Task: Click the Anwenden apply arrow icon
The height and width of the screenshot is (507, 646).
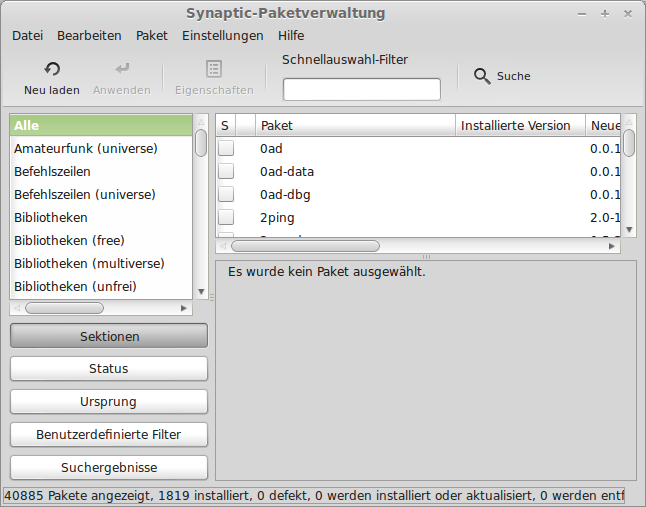Action: tap(122, 68)
